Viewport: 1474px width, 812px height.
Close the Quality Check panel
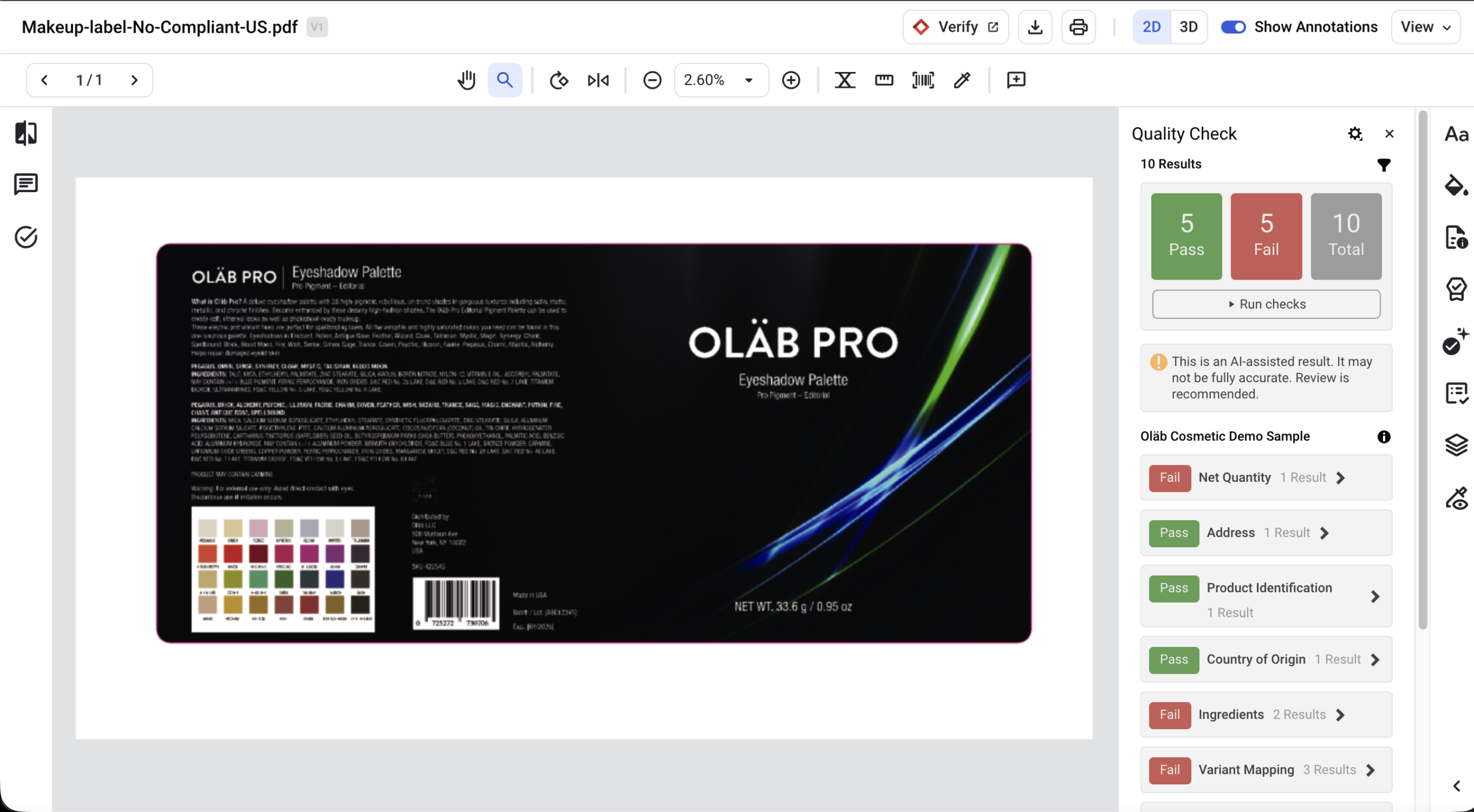(x=1389, y=134)
